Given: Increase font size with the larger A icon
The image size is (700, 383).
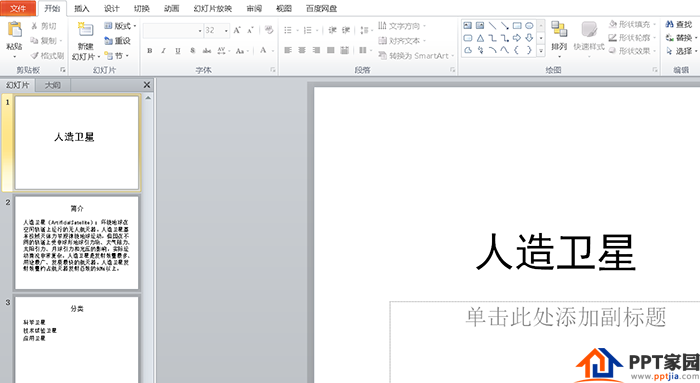Looking at the screenshot, I should click(237, 30).
